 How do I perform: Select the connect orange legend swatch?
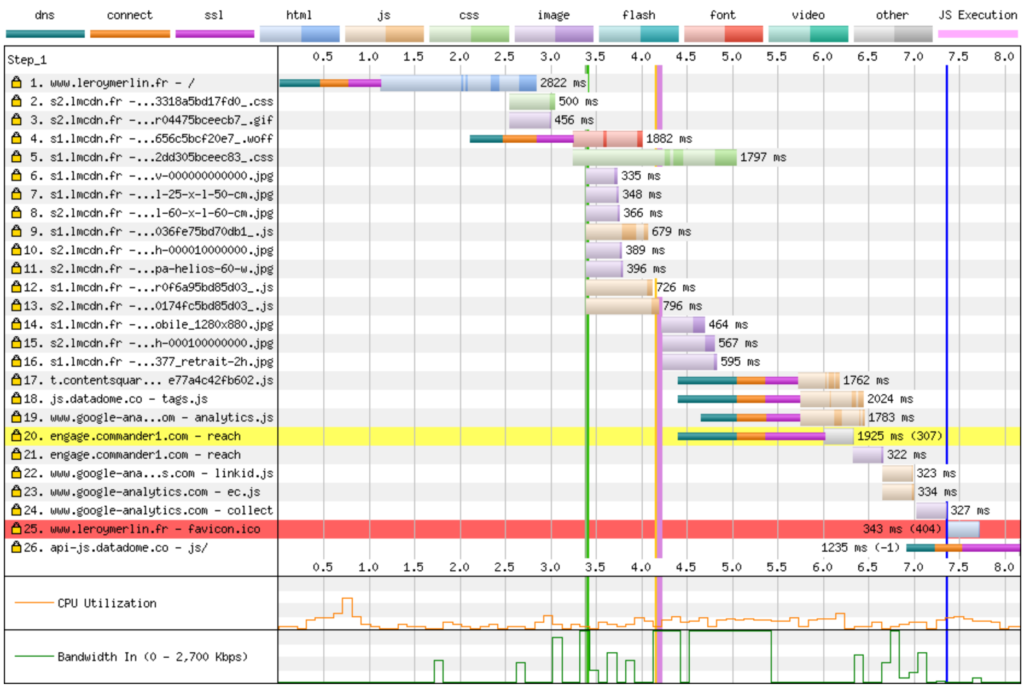129,33
